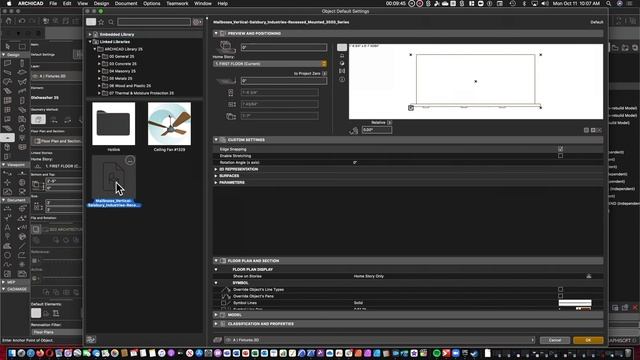Collapse the Floor Plan and Section panel
Image resolution: width=640 pixels, height=360 pixels.
[216, 260]
